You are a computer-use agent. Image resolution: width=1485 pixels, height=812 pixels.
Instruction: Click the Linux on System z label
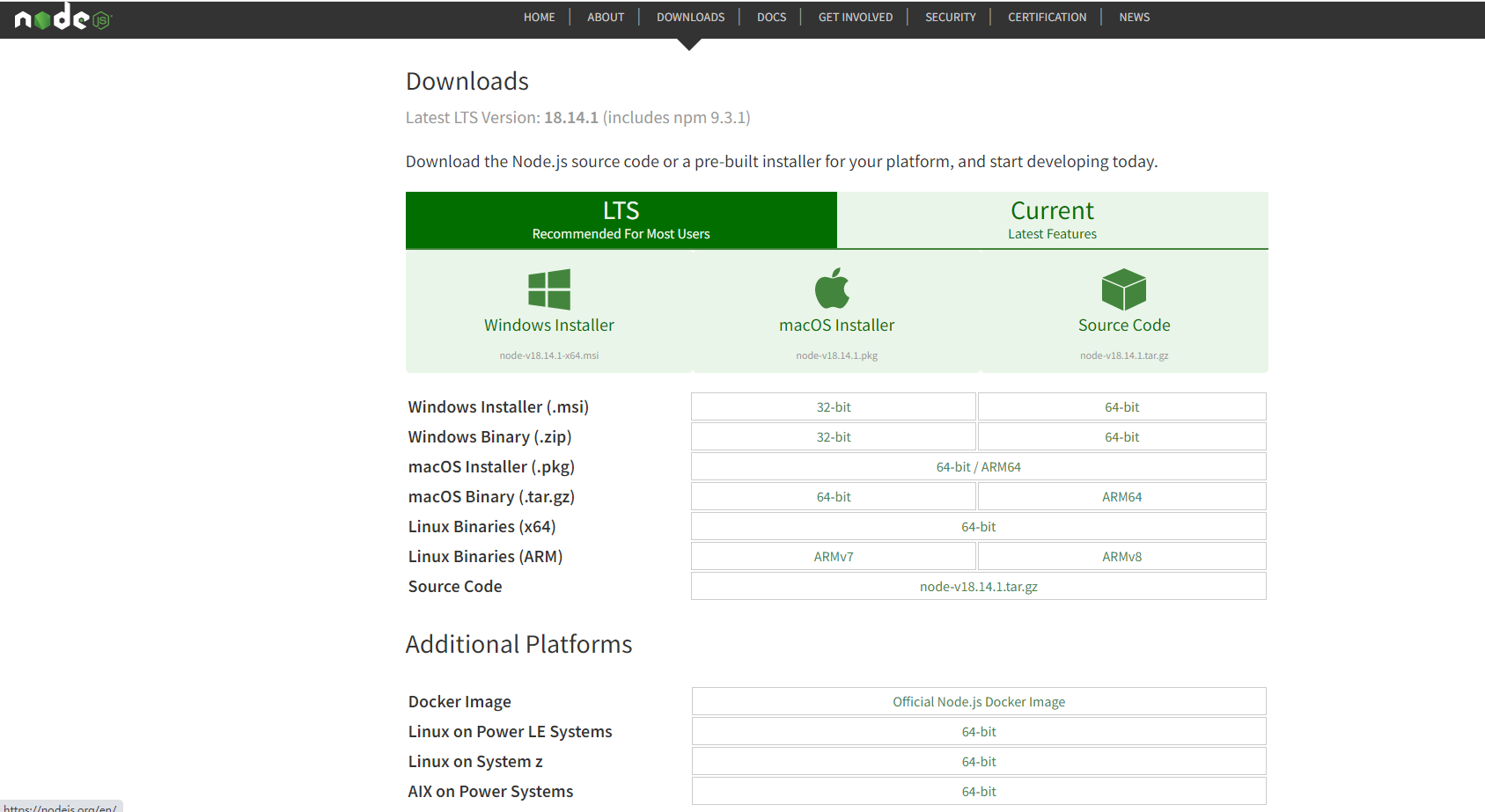(x=475, y=762)
